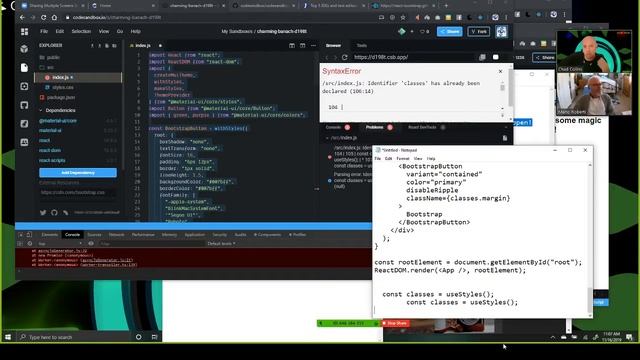This screenshot has width=640, height=360.
Task: Click the blue Share button
Action: tap(449, 31)
